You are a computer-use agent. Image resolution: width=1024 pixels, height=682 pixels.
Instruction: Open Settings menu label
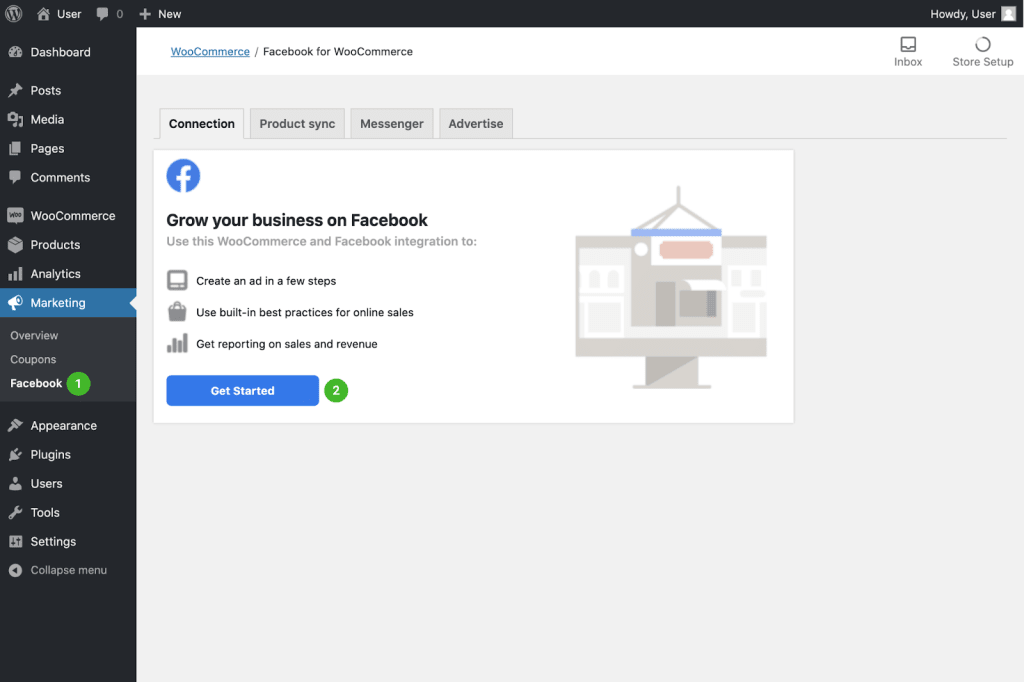pos(53,542)
